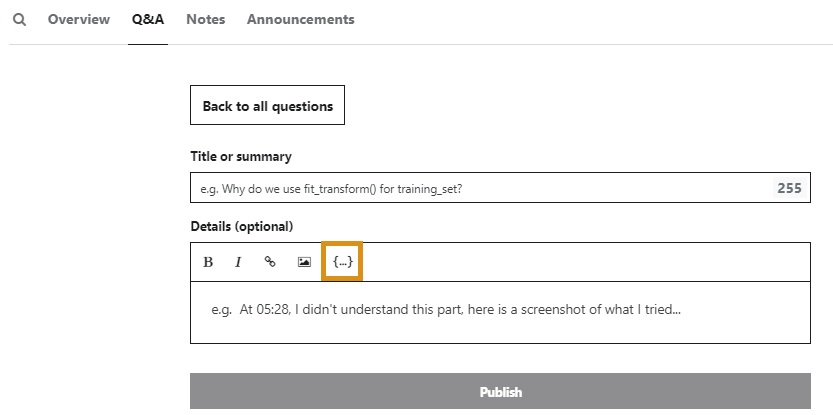The height and width of the screenshot is (415, 833).
Task: Select the Q&A tab
Action: point(148,19)
